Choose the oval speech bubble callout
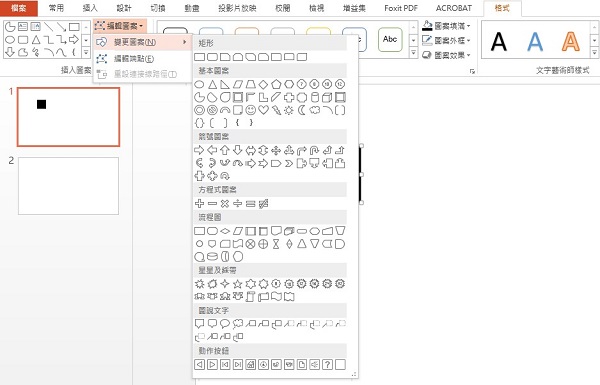The height and width of the screenshot is (385, 600). tap(225, 324)
